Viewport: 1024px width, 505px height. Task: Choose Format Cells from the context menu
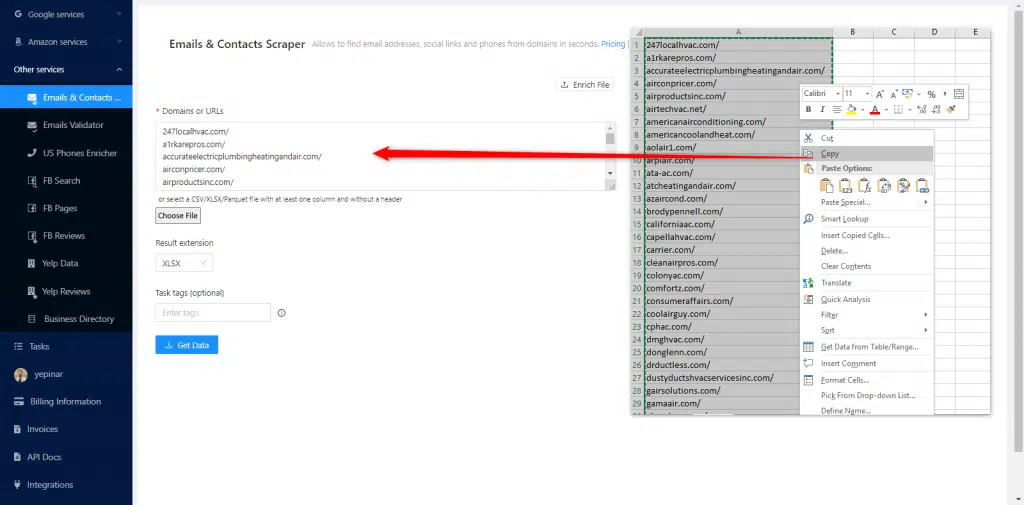click(x=844, y=380)
